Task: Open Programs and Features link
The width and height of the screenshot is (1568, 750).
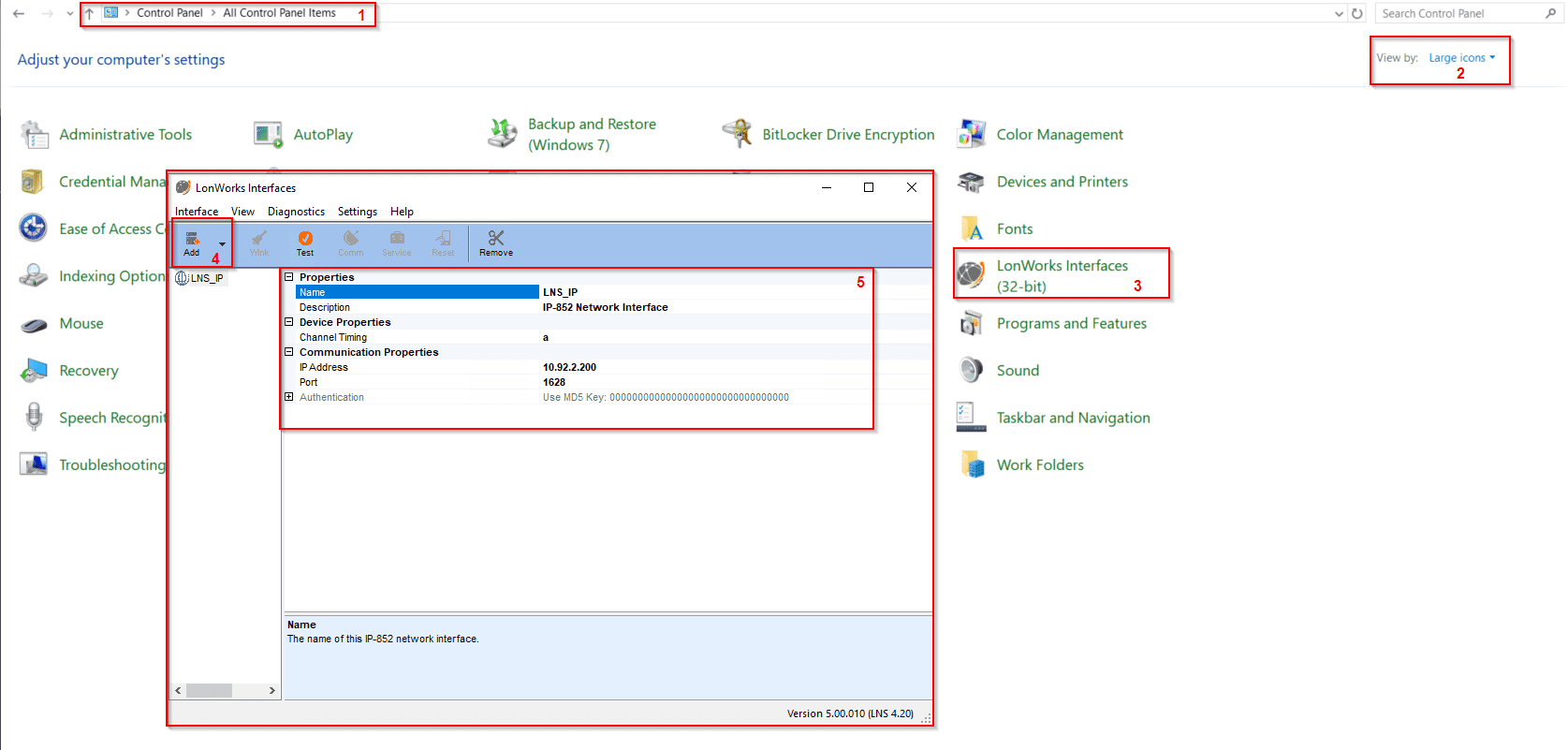Action: (1071, 323)
